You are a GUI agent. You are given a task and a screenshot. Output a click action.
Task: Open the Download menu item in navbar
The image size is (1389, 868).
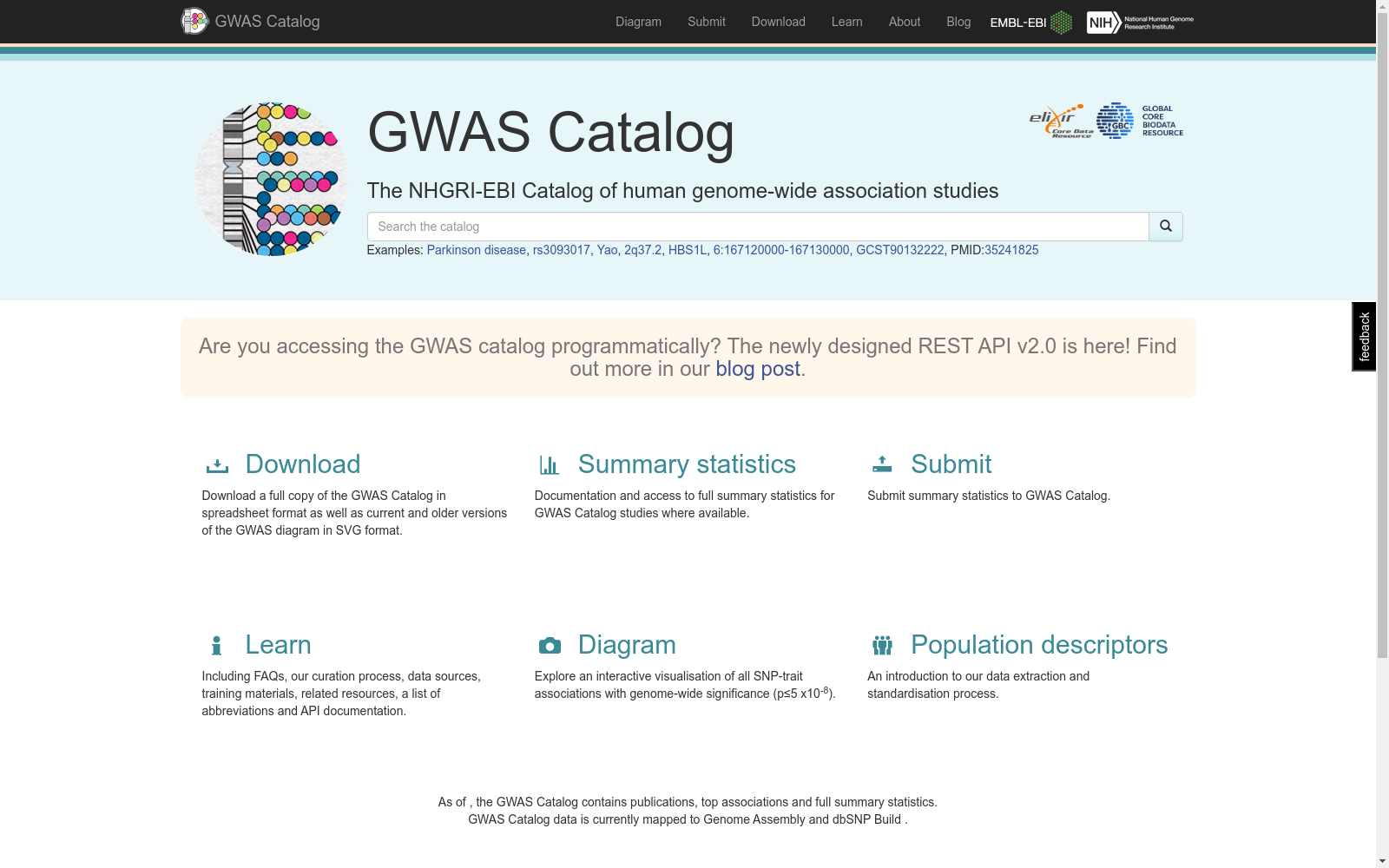pyautogui.click(x=779, y=22)
